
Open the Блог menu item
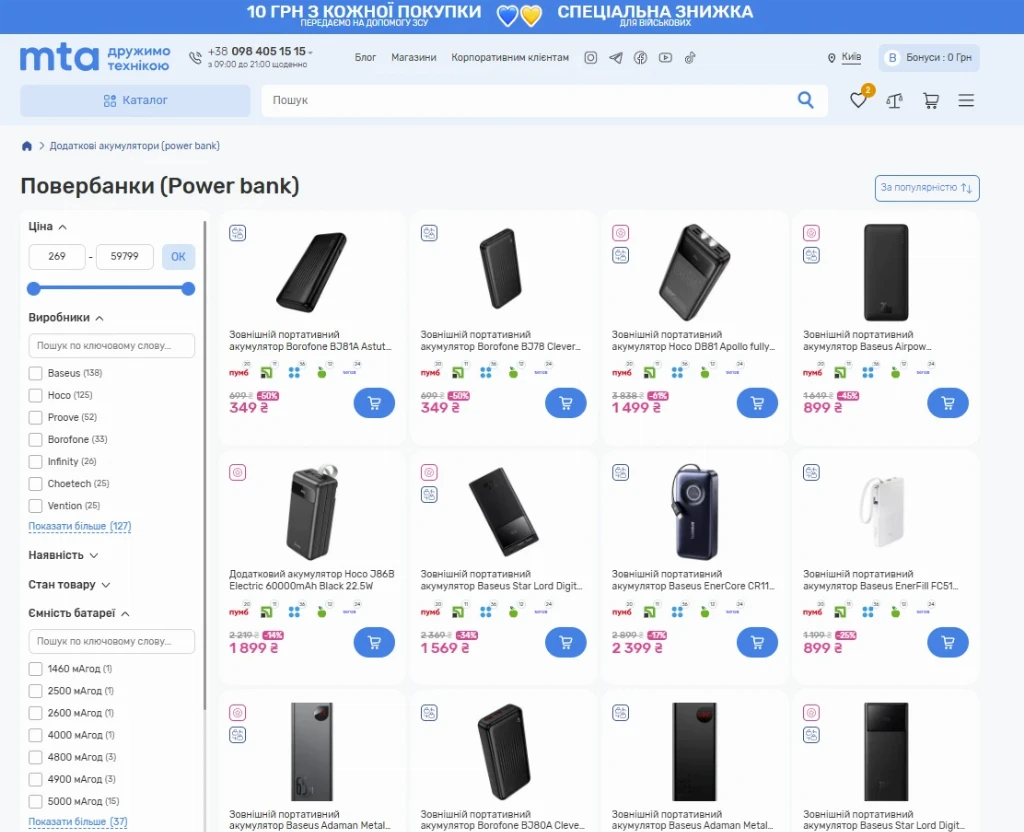[x=365, y=57]
